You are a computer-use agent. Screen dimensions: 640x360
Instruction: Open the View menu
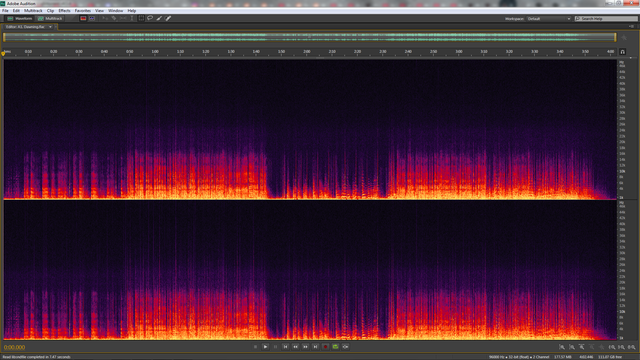[99, 11]
